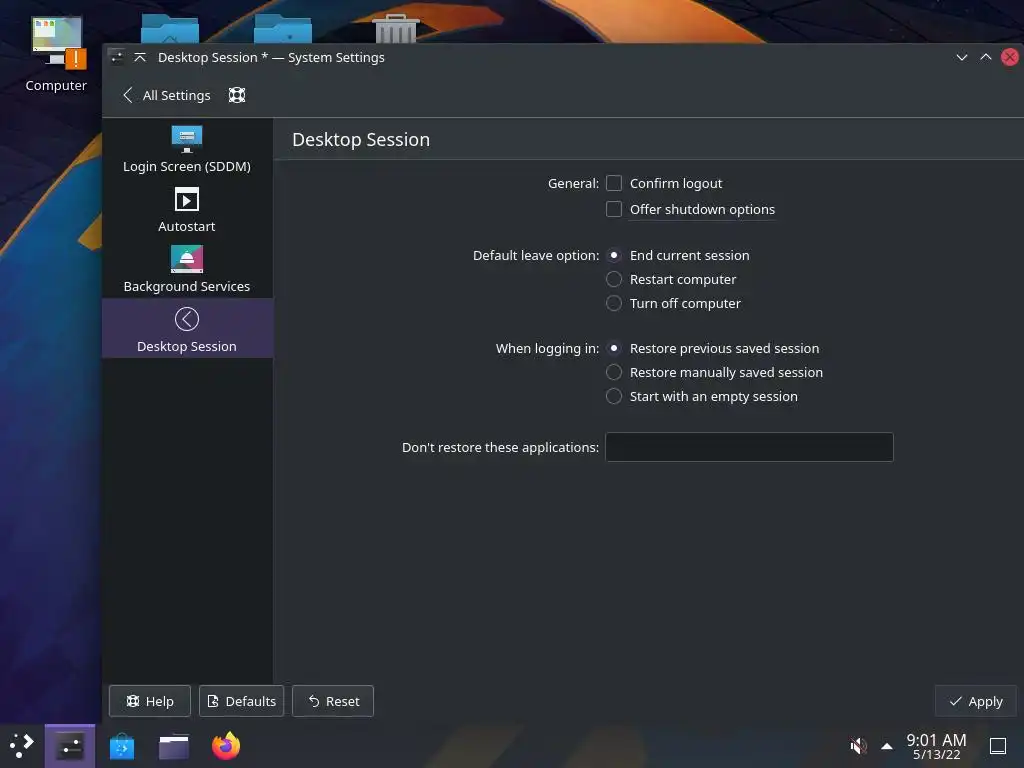
Task: Open Background Services settings
Action: coord(187,269)
